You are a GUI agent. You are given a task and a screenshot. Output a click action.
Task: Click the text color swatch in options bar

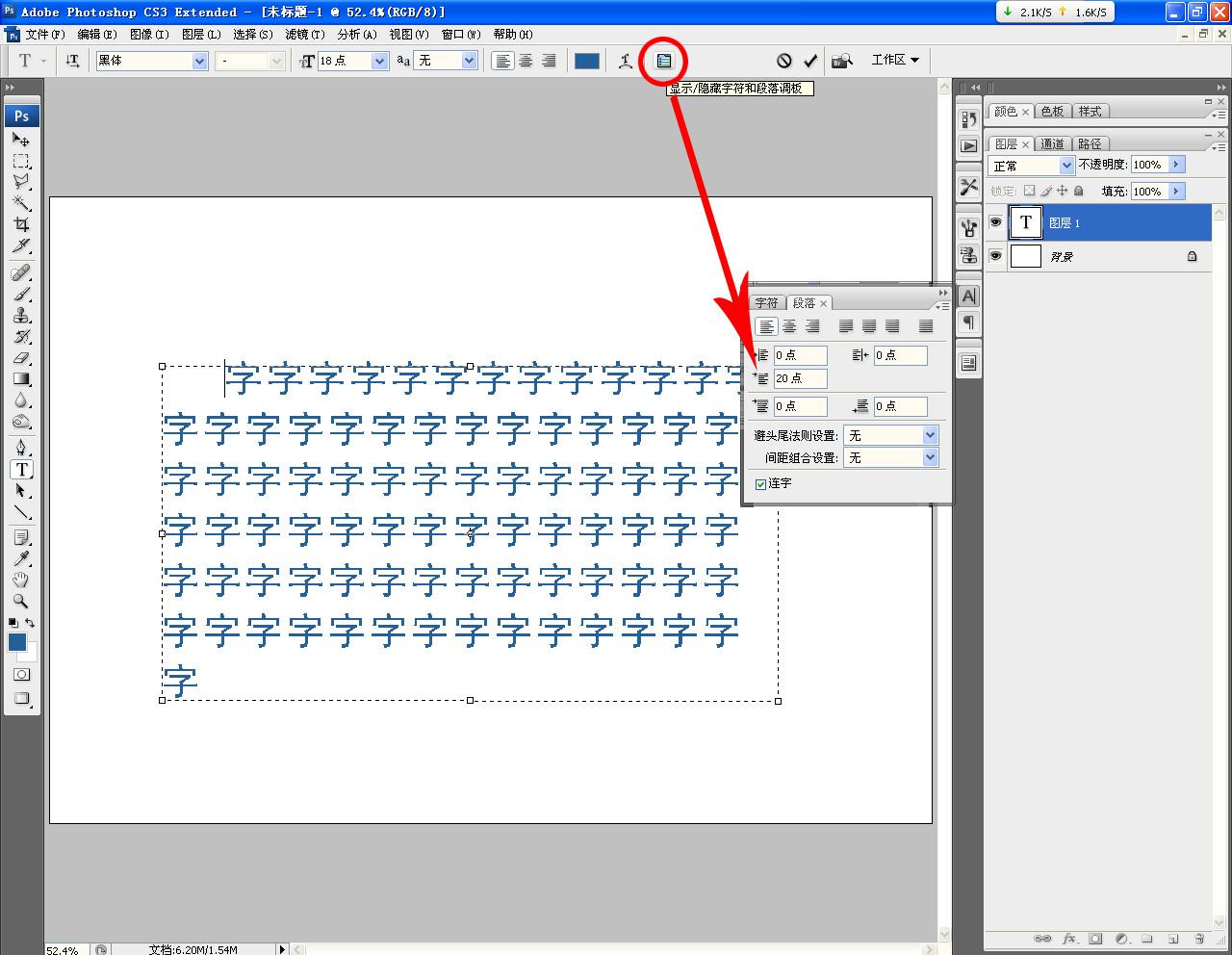point(587,61)
